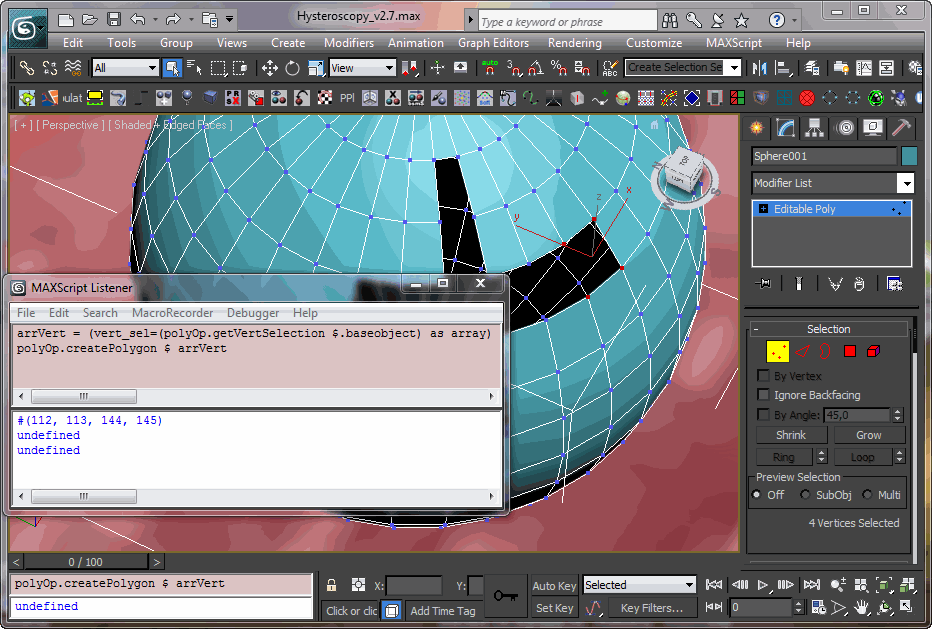Select the Select and Move tool
Image resolution: width=932 pixels, height=629 pixels.
pos(269,68)
